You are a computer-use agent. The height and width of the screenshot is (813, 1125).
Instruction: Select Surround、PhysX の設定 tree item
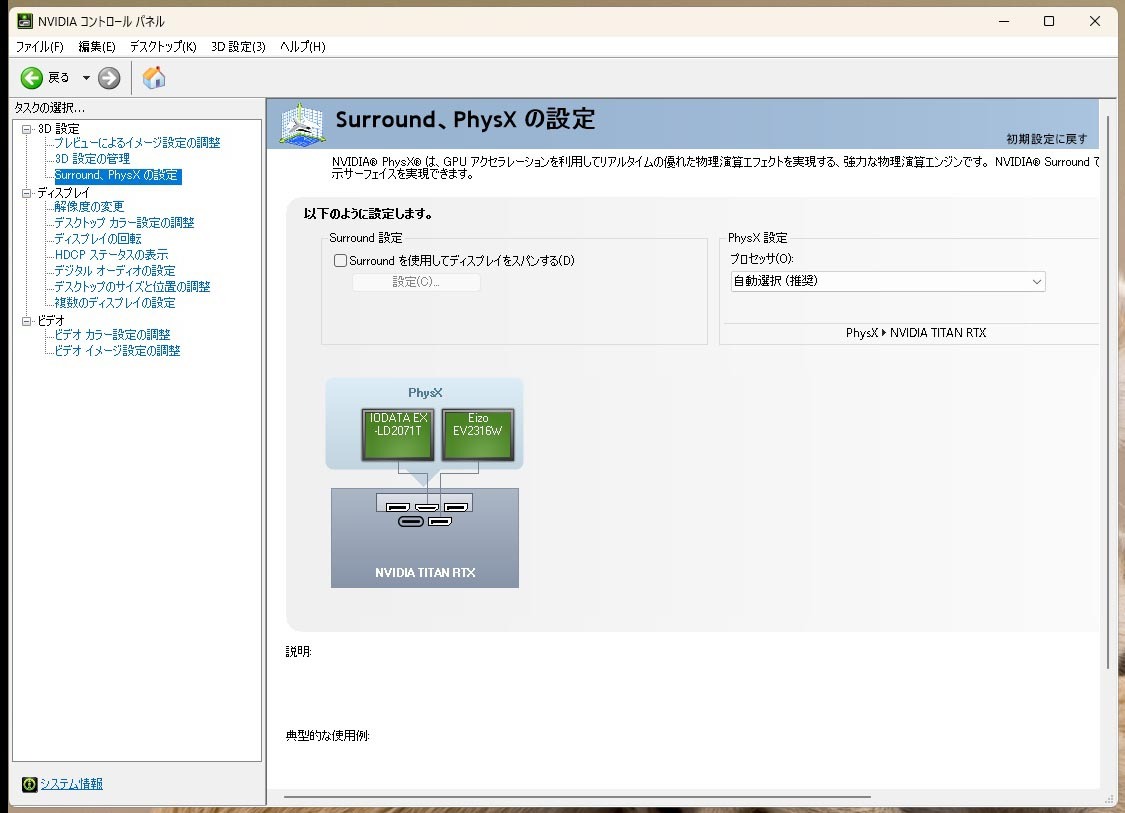pyautogui.click(x=117, y=175)
